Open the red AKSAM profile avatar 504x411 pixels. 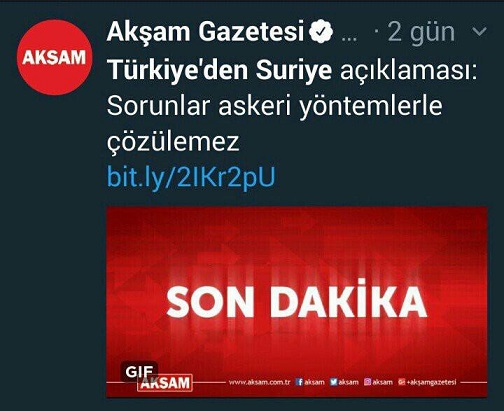(x=55, y=57)
